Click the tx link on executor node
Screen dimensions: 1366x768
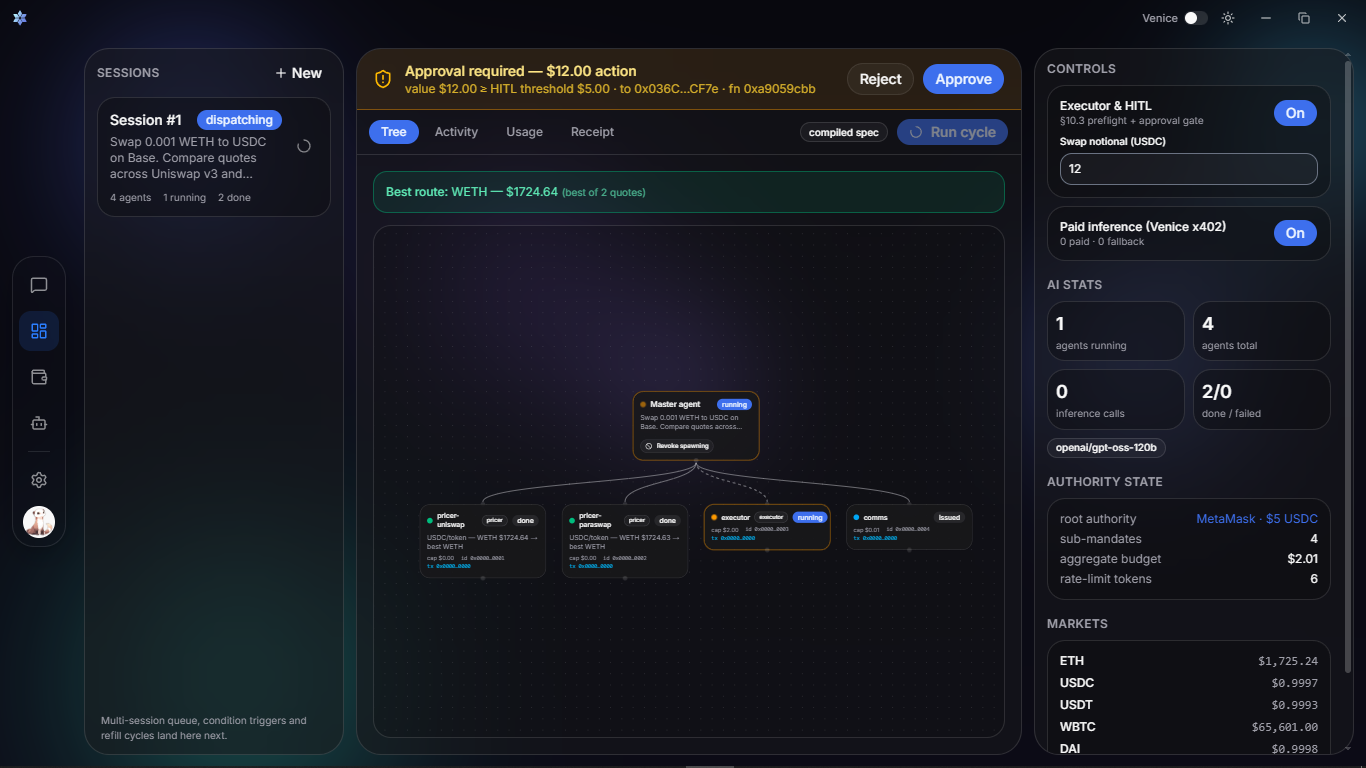click(733, 538)
